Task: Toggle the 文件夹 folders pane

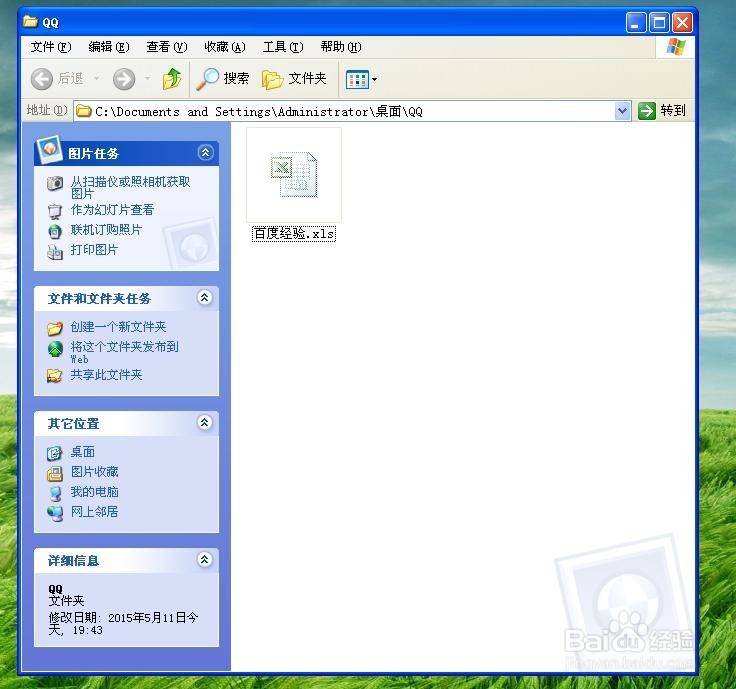Action: [x=294, y=78]
